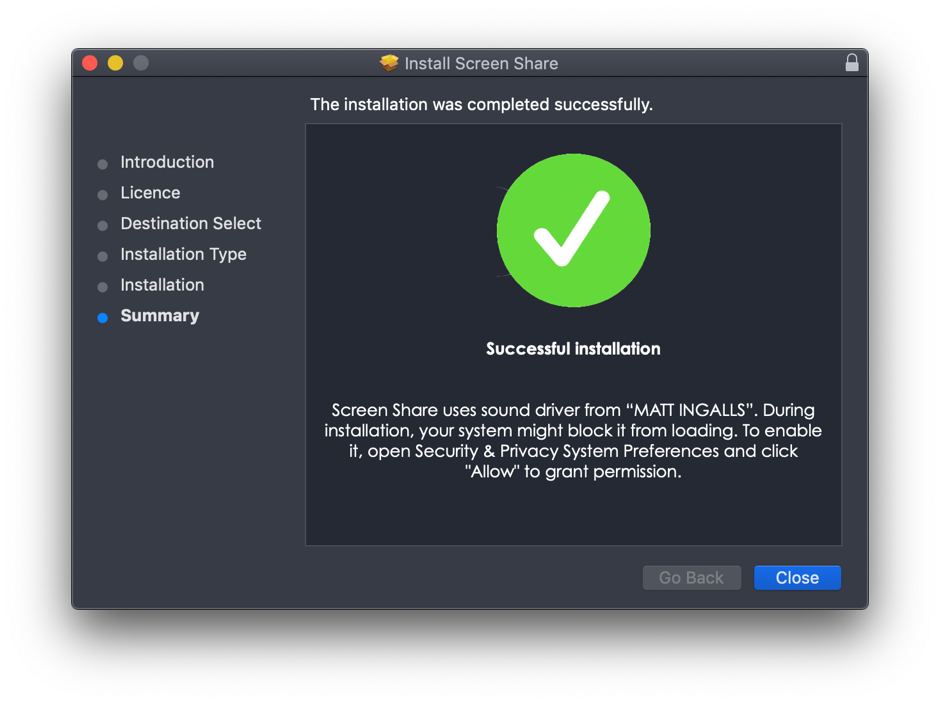Click the Close button

[x=796, y=577]
